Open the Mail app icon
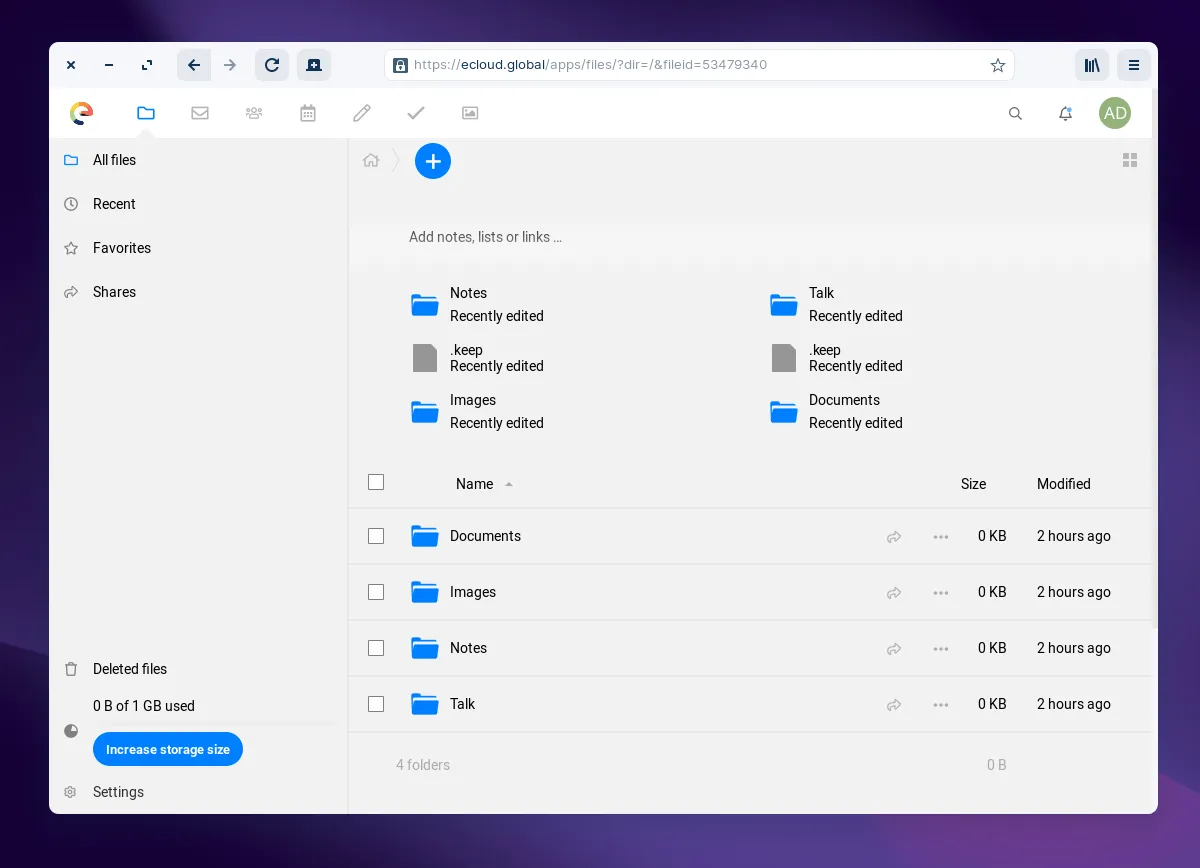 (200, 113)
